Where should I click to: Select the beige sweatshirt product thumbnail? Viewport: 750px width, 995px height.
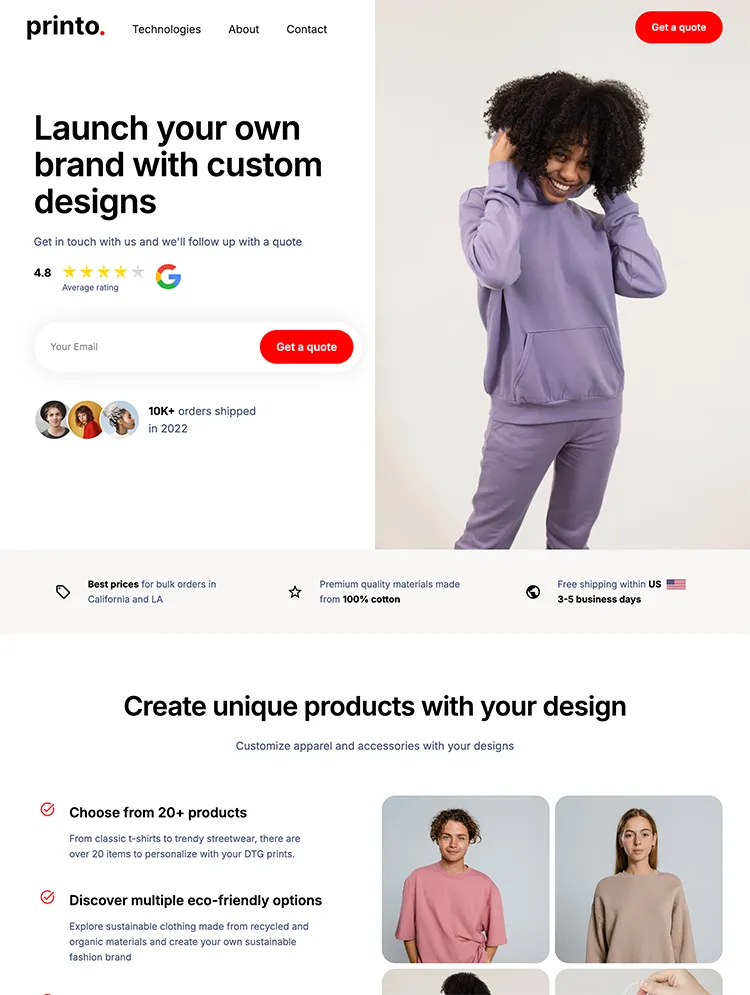pos(638,879)
